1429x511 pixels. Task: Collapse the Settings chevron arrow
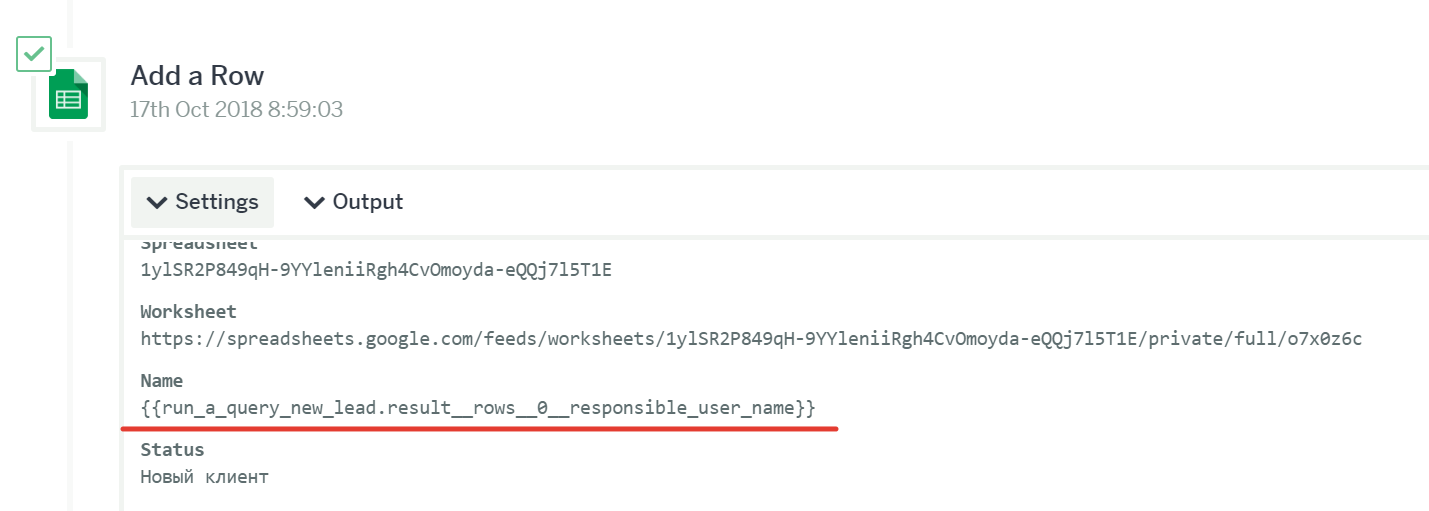pyautogui.click(x=156, y=203)
